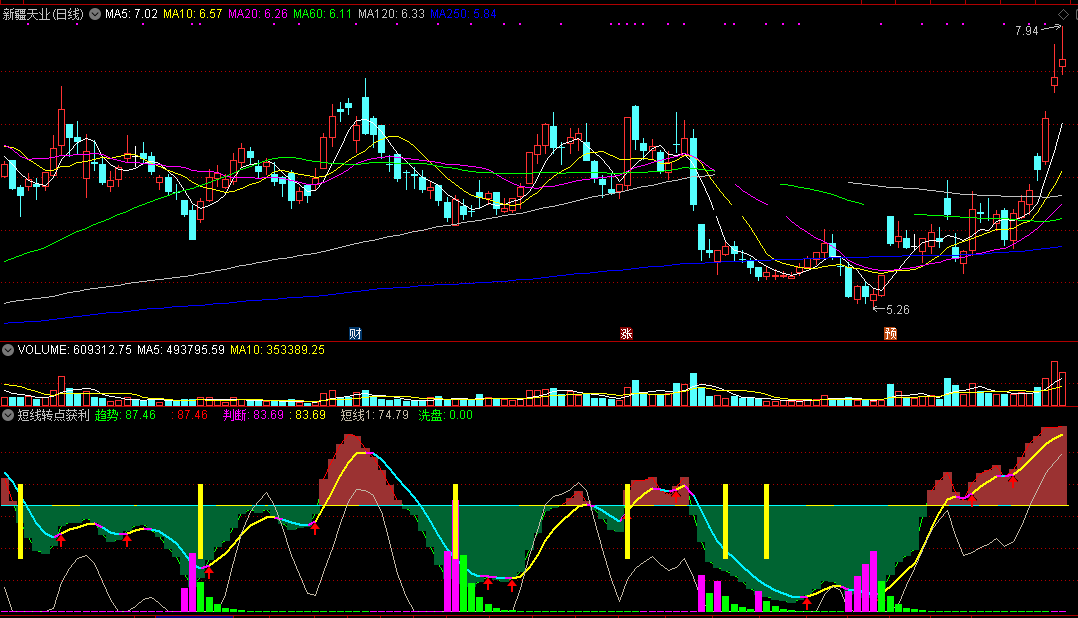
Task: Click the magenta 判断: 83.69 value
Action: [x=253, y=415]
